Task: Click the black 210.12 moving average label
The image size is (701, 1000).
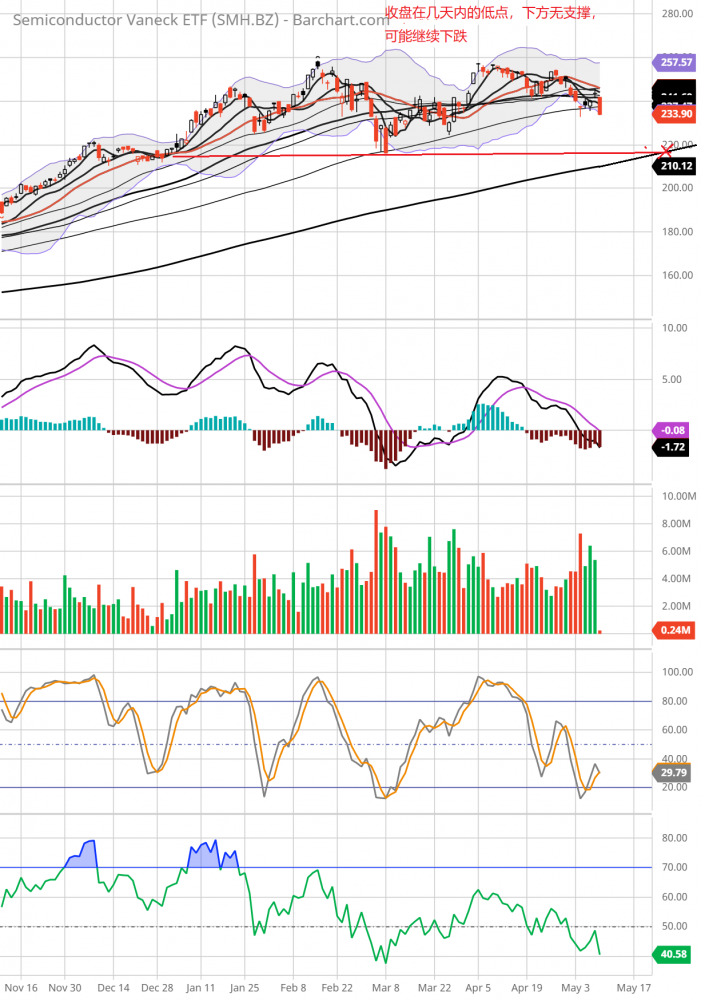Action: point(677,166)
